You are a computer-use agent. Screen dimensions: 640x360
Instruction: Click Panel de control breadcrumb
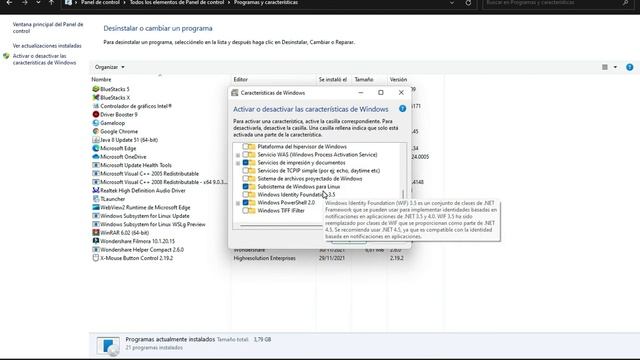tap(100, 2)
